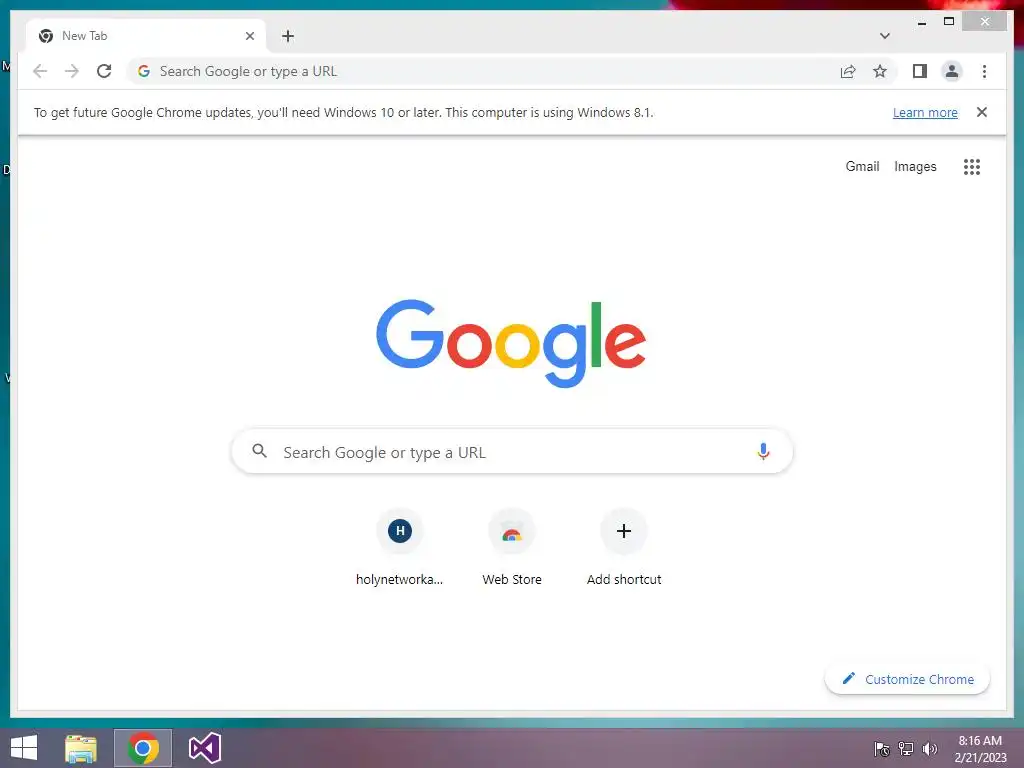Open the Google apps grid
This screenshot has width=1024, height=768.
click(972, 167)
